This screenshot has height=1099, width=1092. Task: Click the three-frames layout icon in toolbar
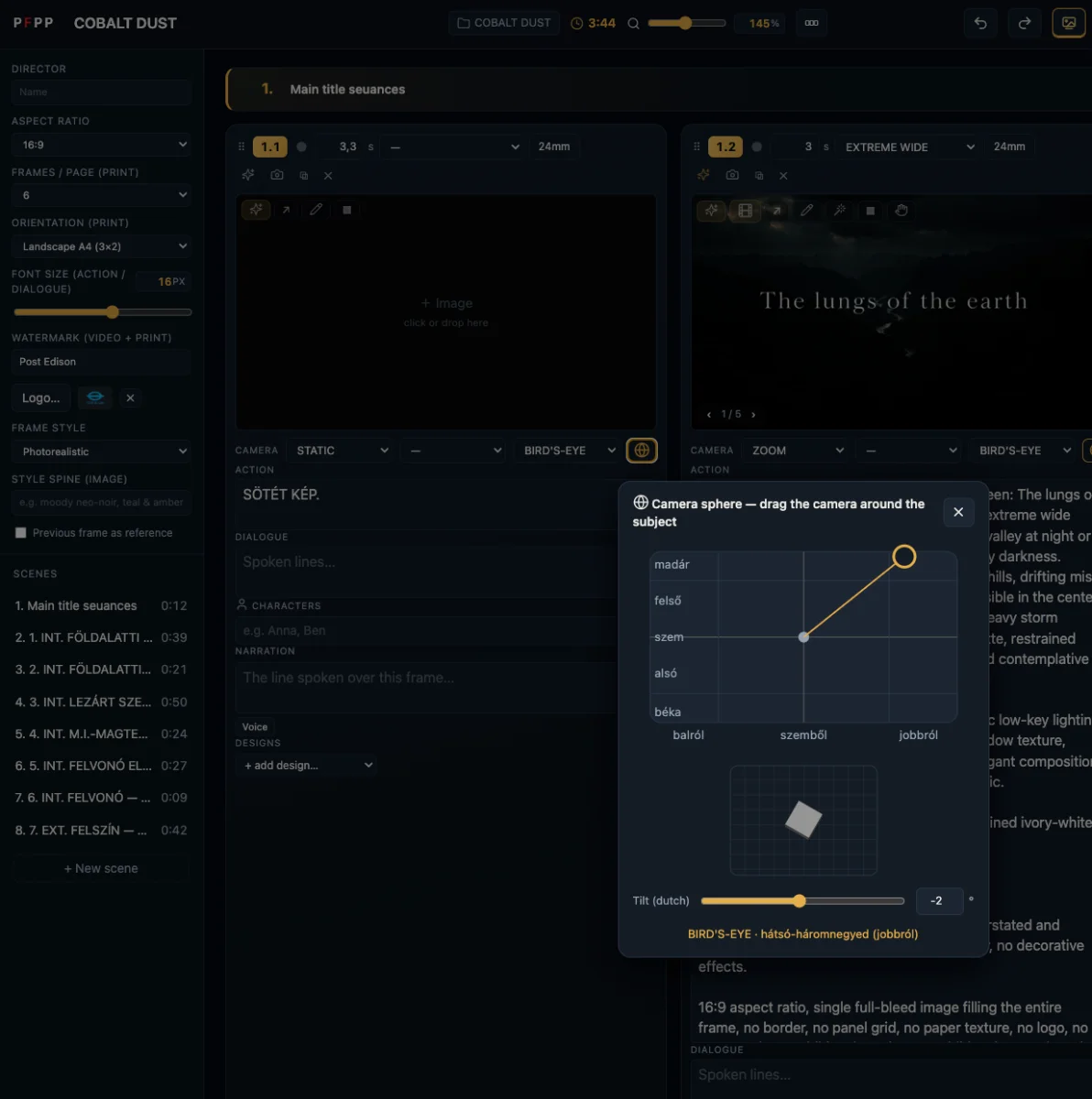pyautogui.click(x=812, y=23)
